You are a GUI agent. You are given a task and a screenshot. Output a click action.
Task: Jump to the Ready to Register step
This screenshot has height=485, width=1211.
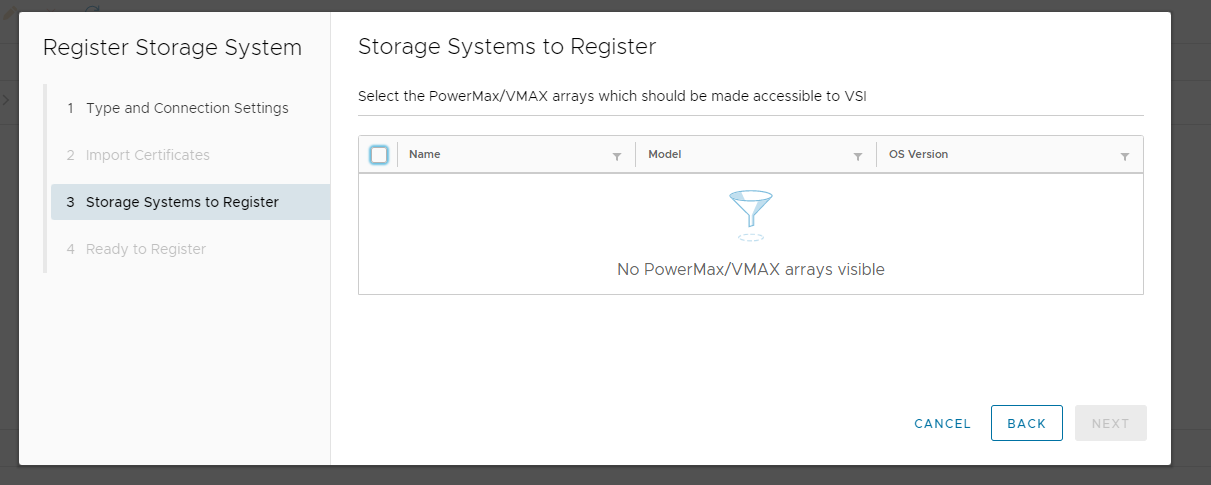tap(145, 249)
